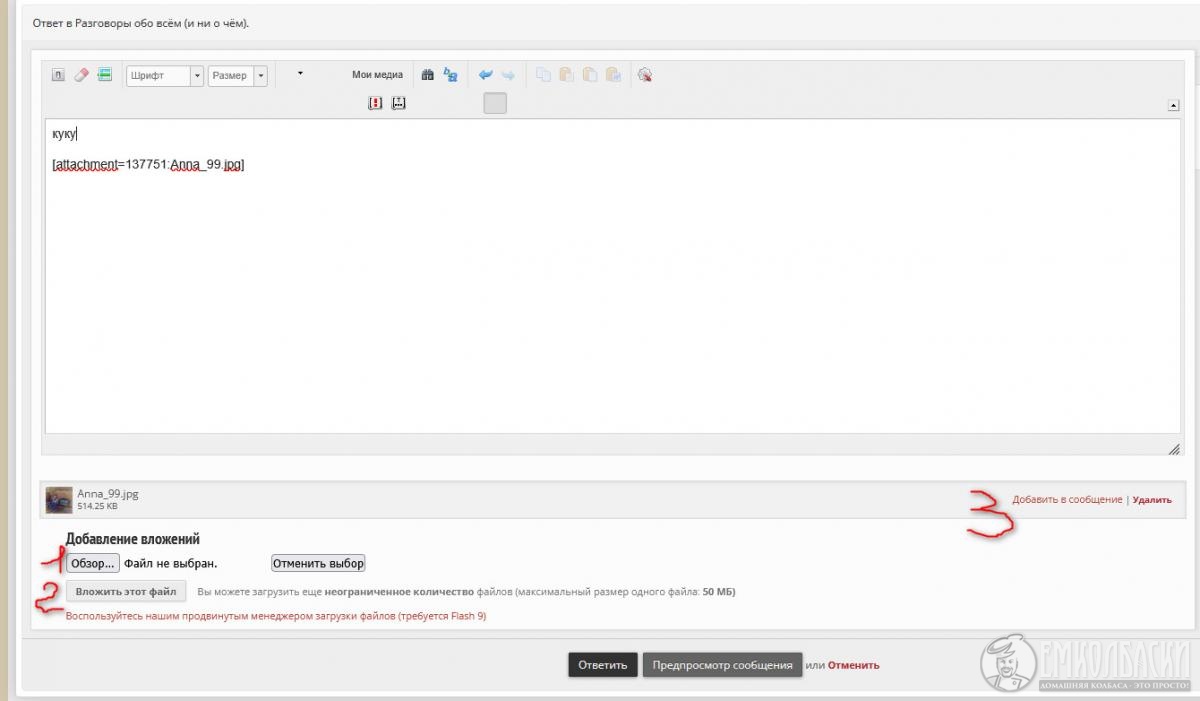Screen dimensions: 1200x701
Task: Click the red exclamation mark icon
Action: click(x=375, y=103)
